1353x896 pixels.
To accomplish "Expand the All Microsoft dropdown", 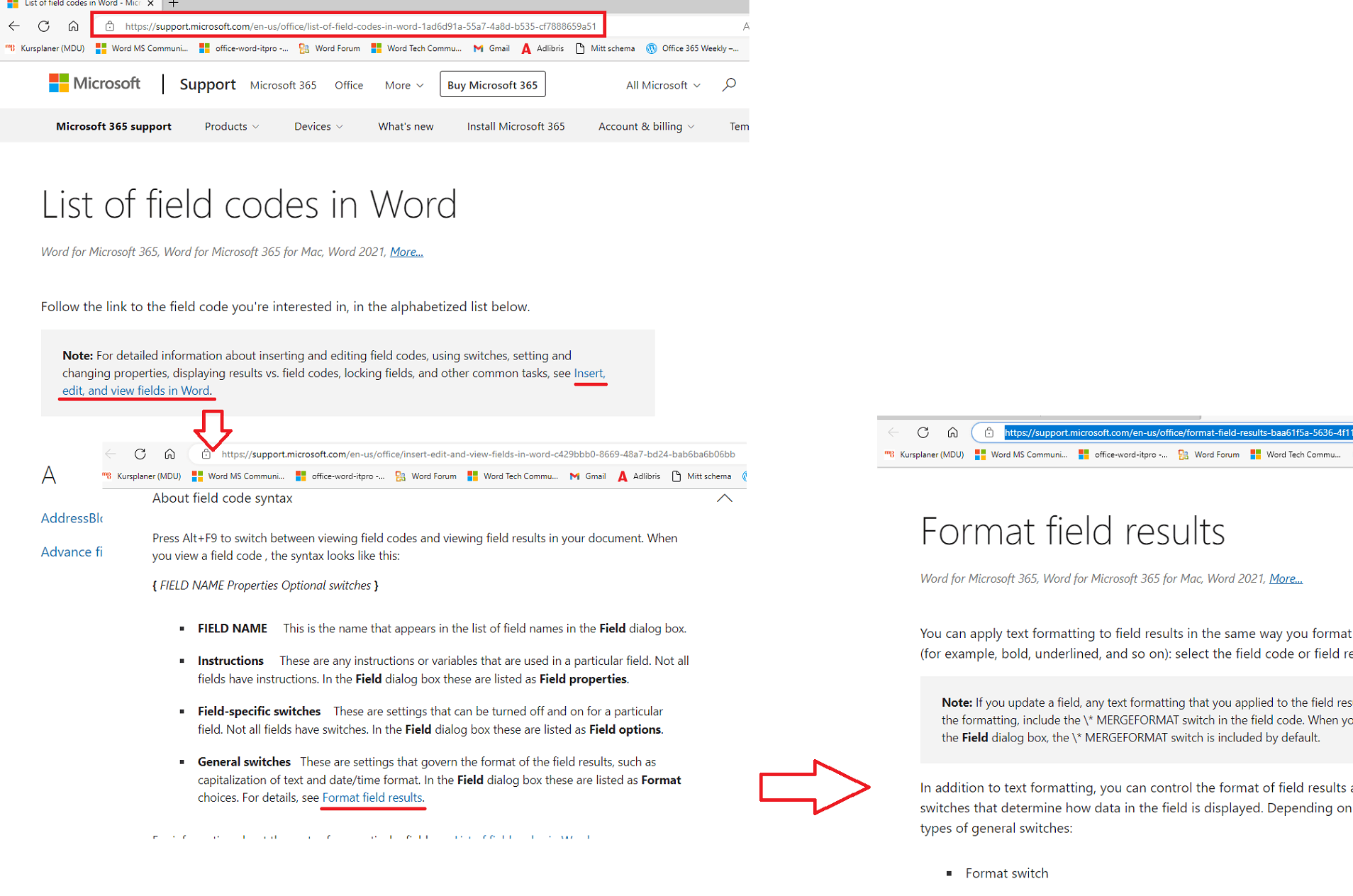I will pyautogui.click(x=663, y=85).
